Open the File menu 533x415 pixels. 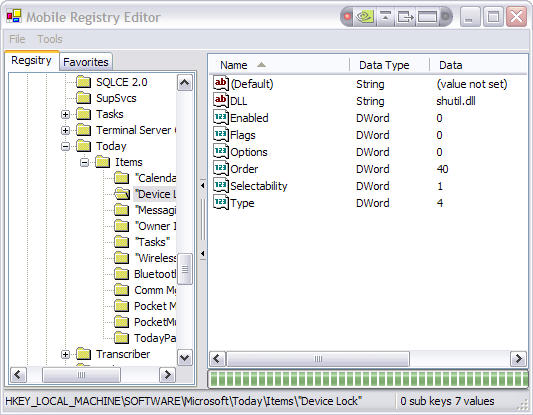[17, 39]
